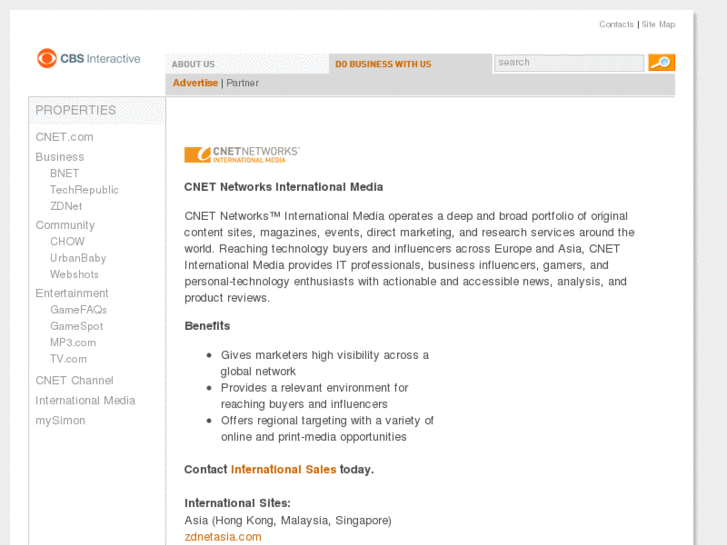
Task: Focus the search input field
Action: point(569,63)
